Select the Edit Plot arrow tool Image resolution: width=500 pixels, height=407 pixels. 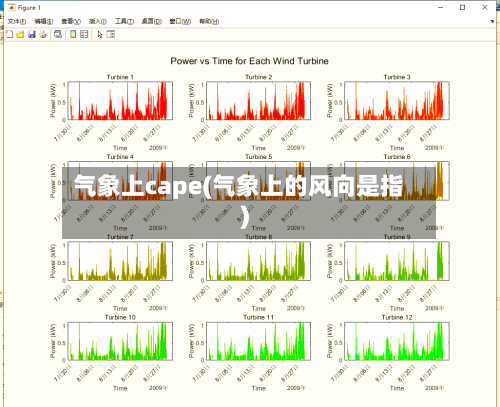pyautogui.click(x=99, y=34)
